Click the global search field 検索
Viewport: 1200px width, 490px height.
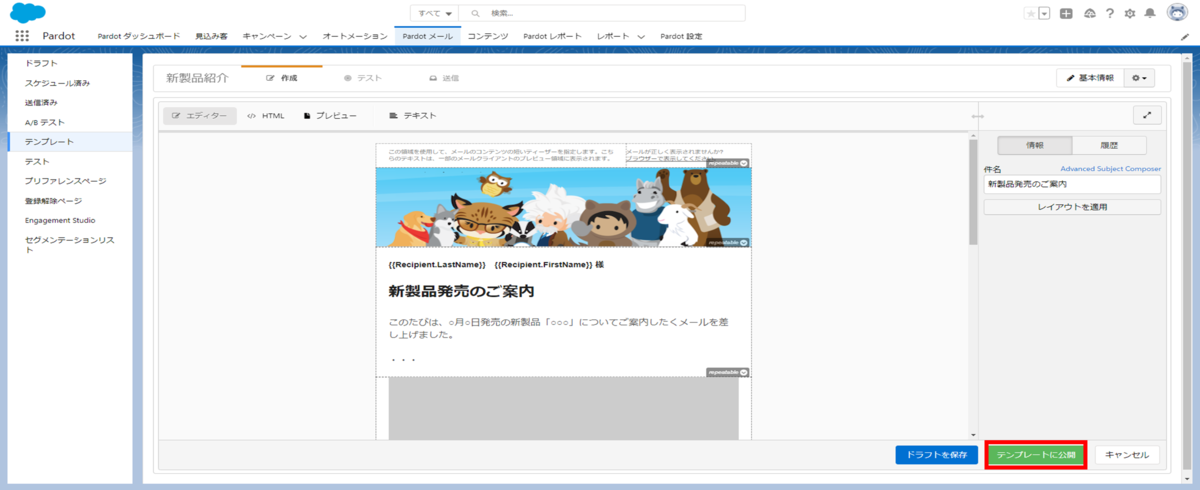tap(601, 13)
